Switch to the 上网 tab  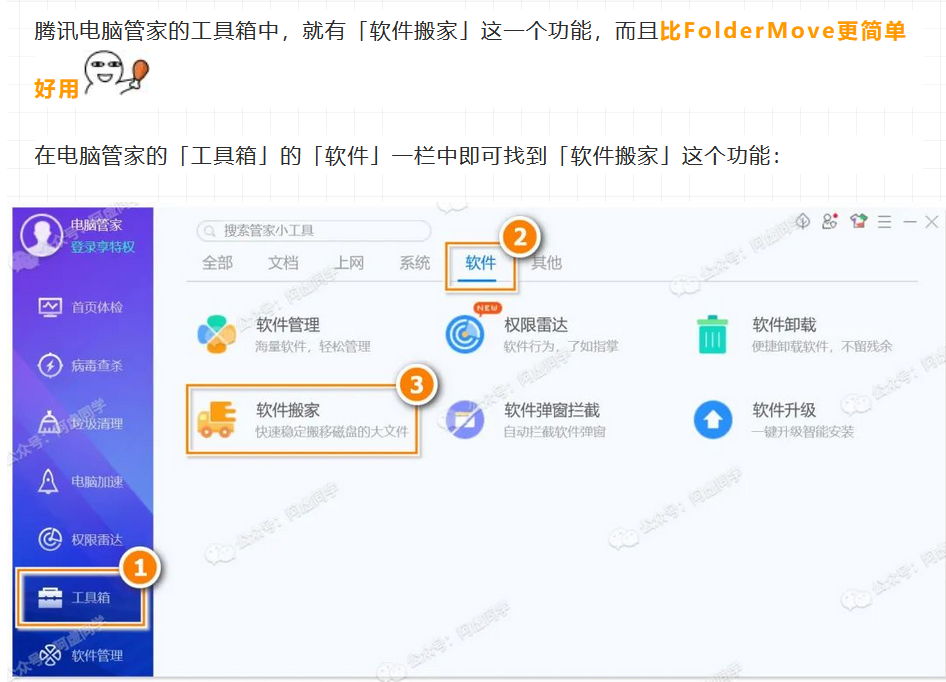tap(349, 263)
